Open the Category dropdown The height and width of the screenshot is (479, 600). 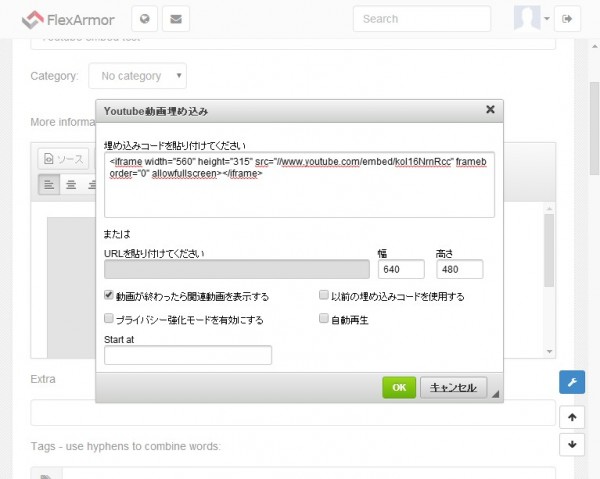137,76
